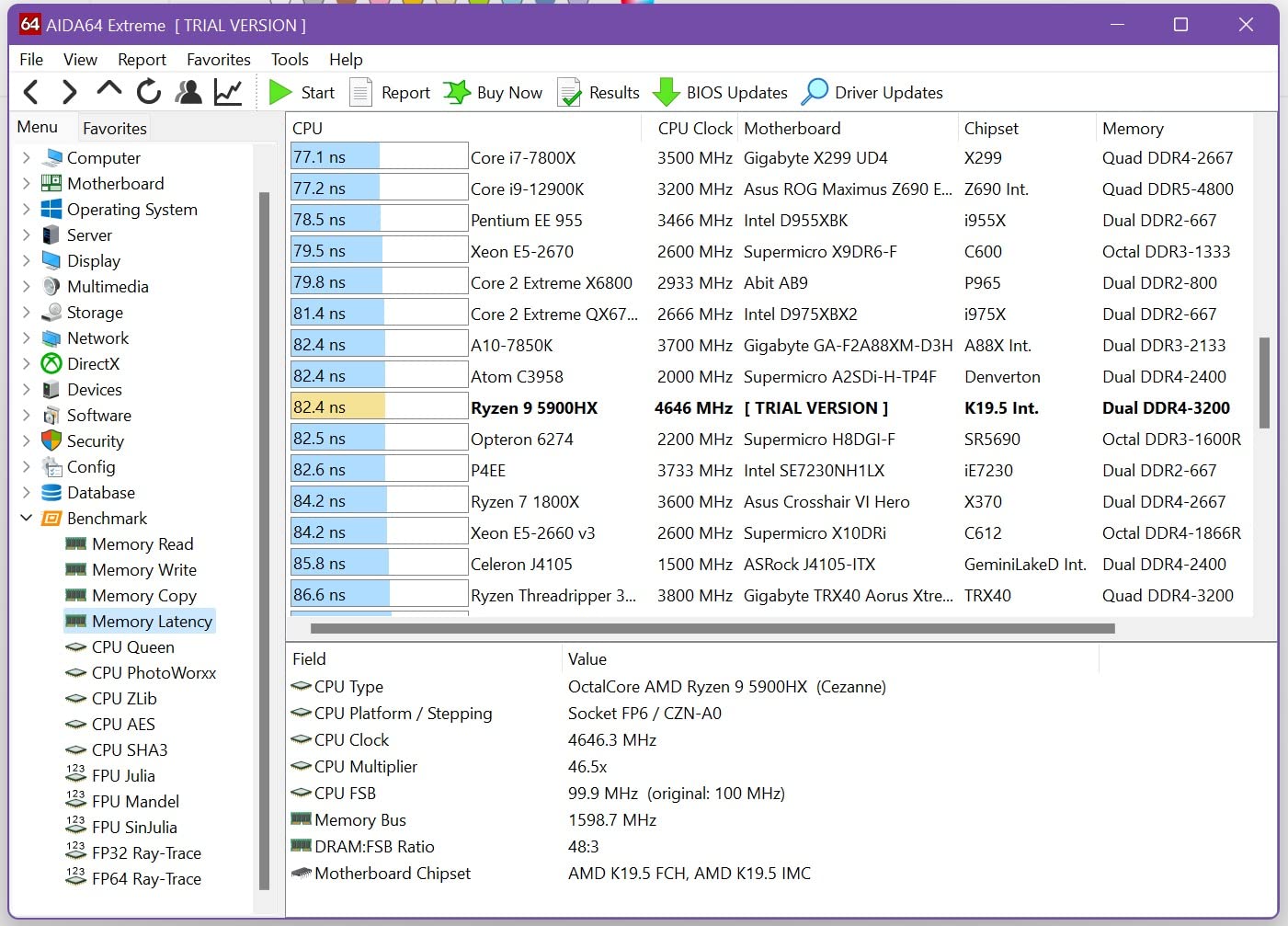Open the Report wizard button
1288x926 pixels.
coord(391,92)
